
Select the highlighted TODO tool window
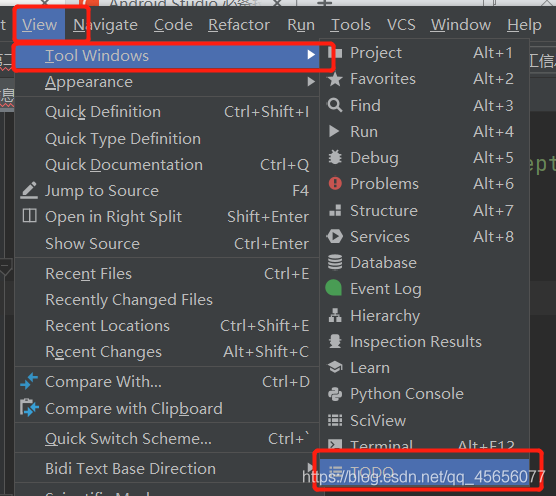pyautogui.click(x=424, y=472)
